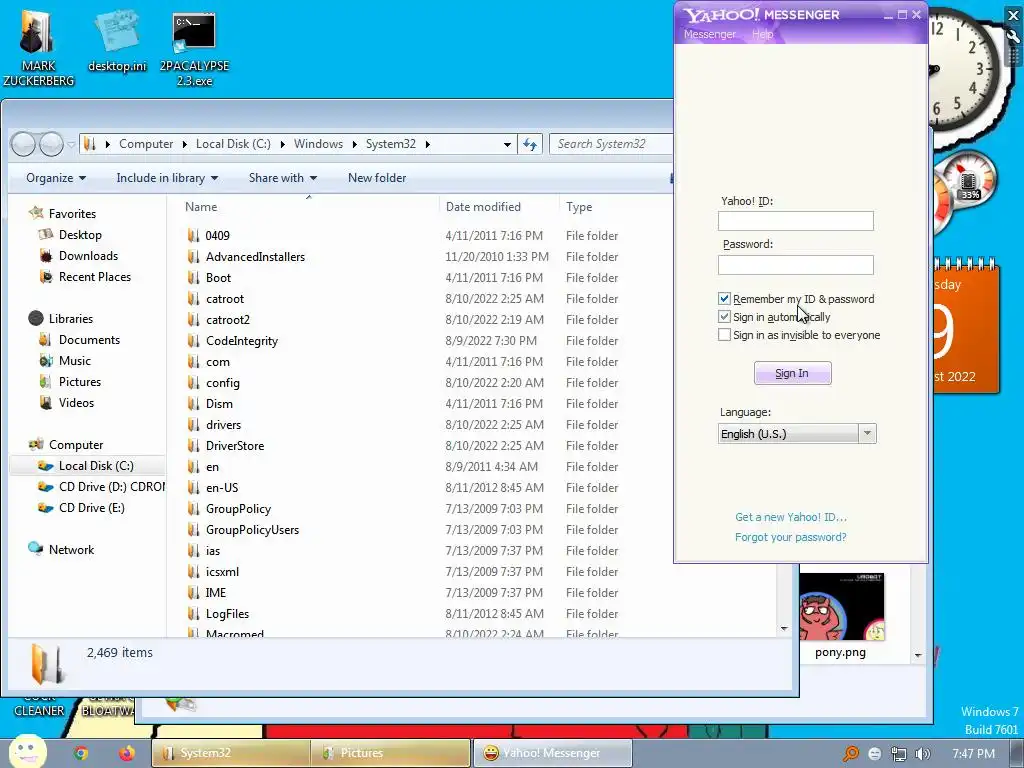The width and height of the screenshot is (1024, 768).
Task: Open the Messenger menu in Yahoo Messenger
Action: pyautogui.click(x=709, y=34)
